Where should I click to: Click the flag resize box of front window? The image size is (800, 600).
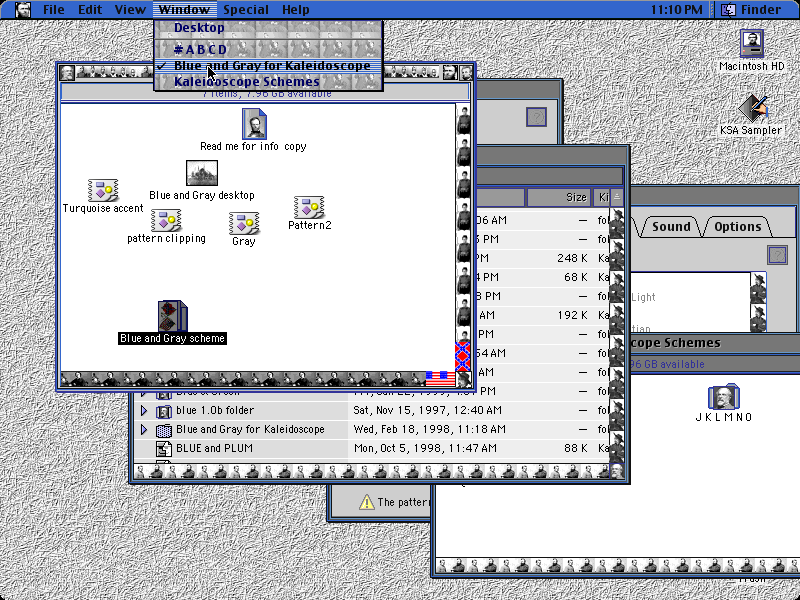point(463,379)
